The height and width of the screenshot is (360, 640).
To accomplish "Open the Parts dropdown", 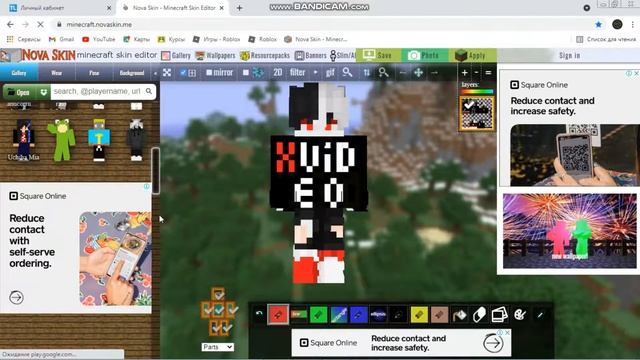I will click(218, 347).
